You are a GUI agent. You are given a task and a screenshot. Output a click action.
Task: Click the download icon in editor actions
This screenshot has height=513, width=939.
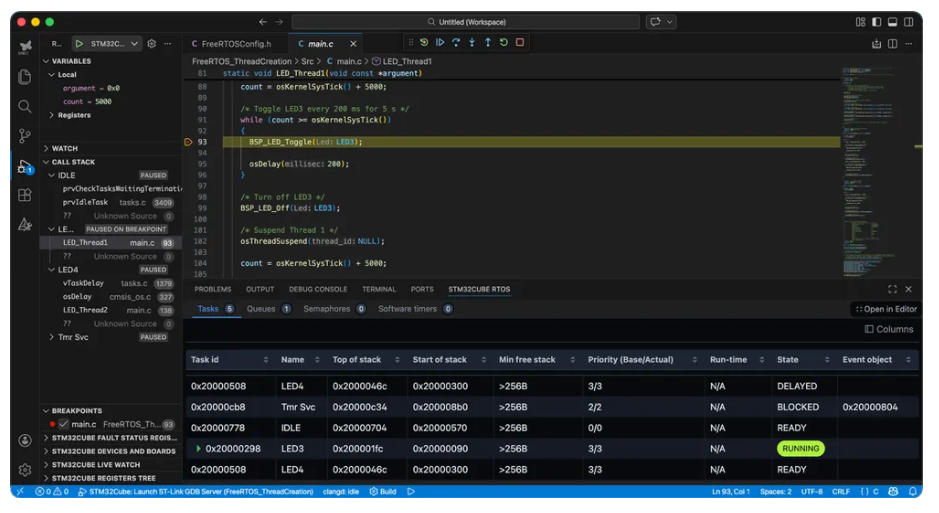876,44
